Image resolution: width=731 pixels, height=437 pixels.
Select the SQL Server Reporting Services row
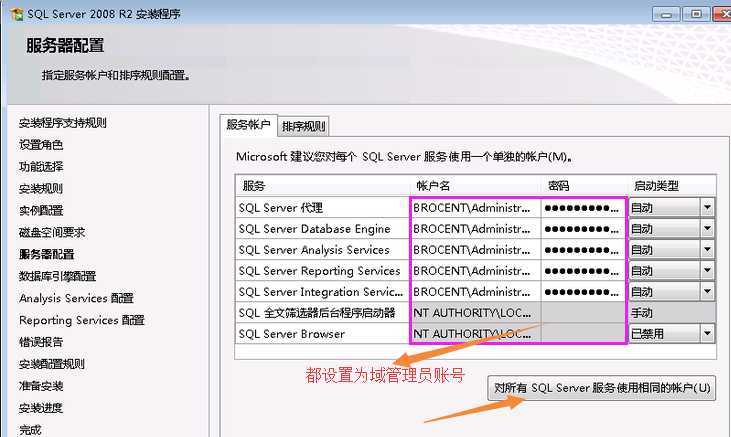[323, 271]
